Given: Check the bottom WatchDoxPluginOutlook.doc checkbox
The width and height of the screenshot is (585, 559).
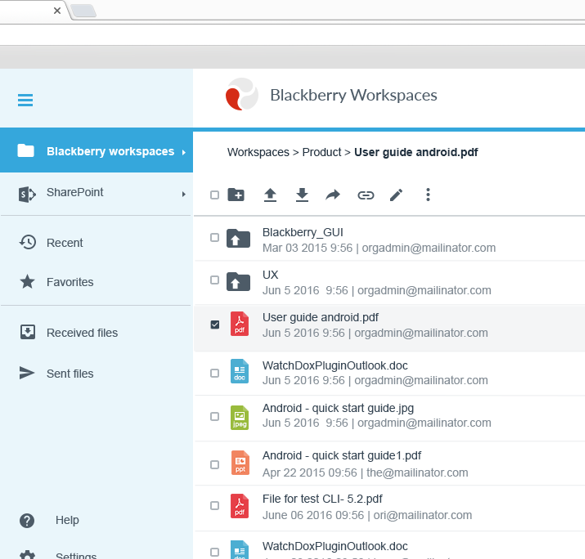Looking at the screenshot, I should pyautogui.click(x=215, y=552).
